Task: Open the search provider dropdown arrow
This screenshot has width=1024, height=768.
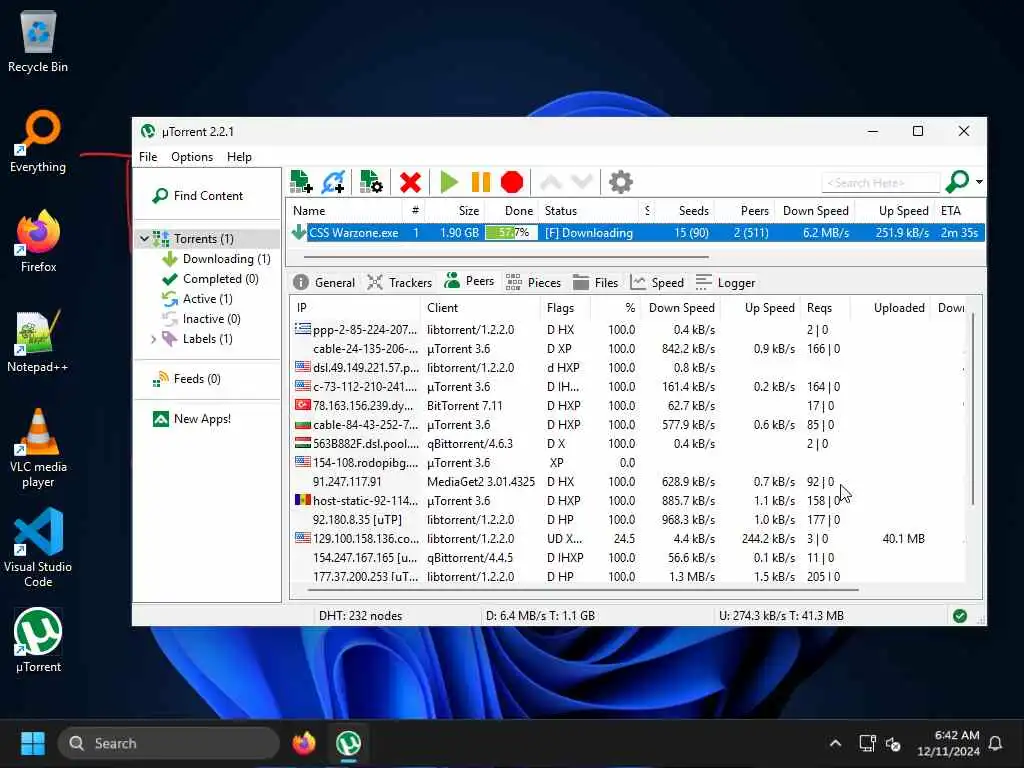Action: tap(979, 182)
